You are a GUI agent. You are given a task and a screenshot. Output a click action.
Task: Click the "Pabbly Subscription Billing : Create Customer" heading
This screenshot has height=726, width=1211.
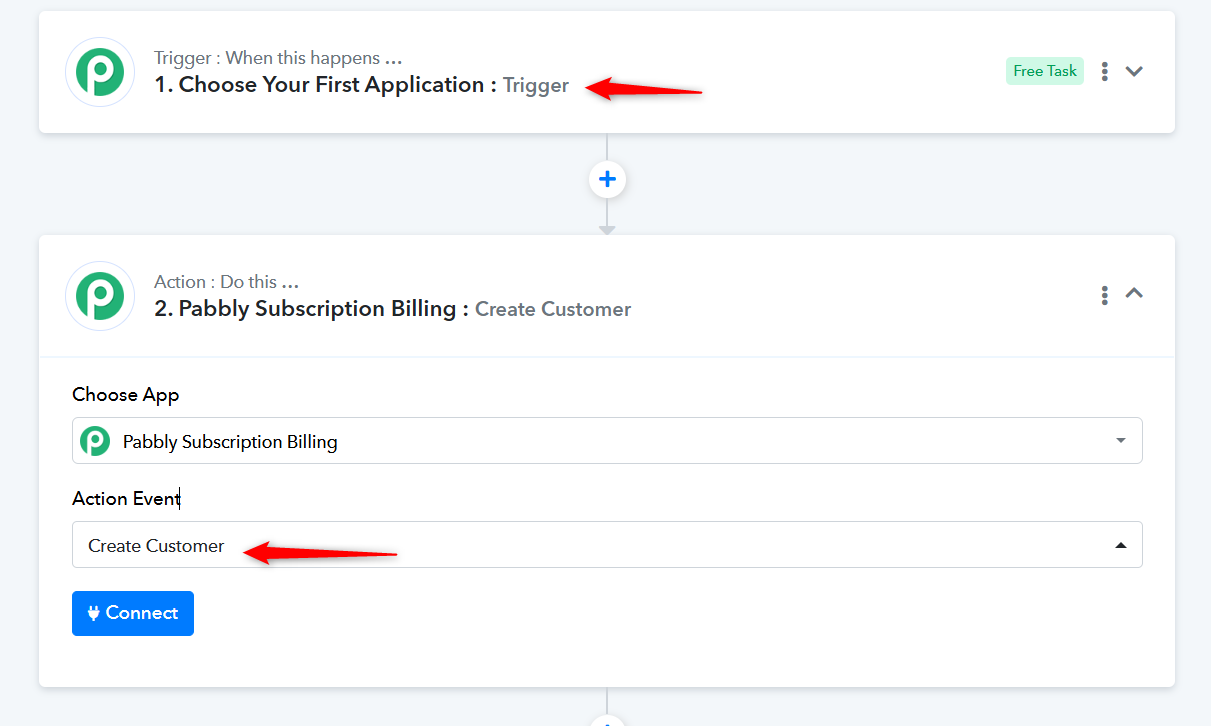click(x=392, y=309)
